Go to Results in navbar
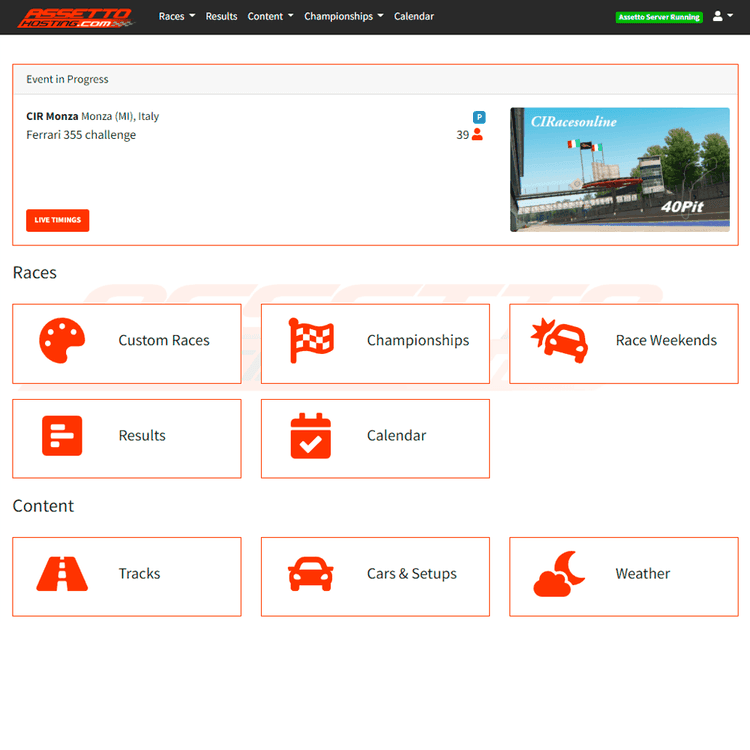 click(x=221, y=16)
